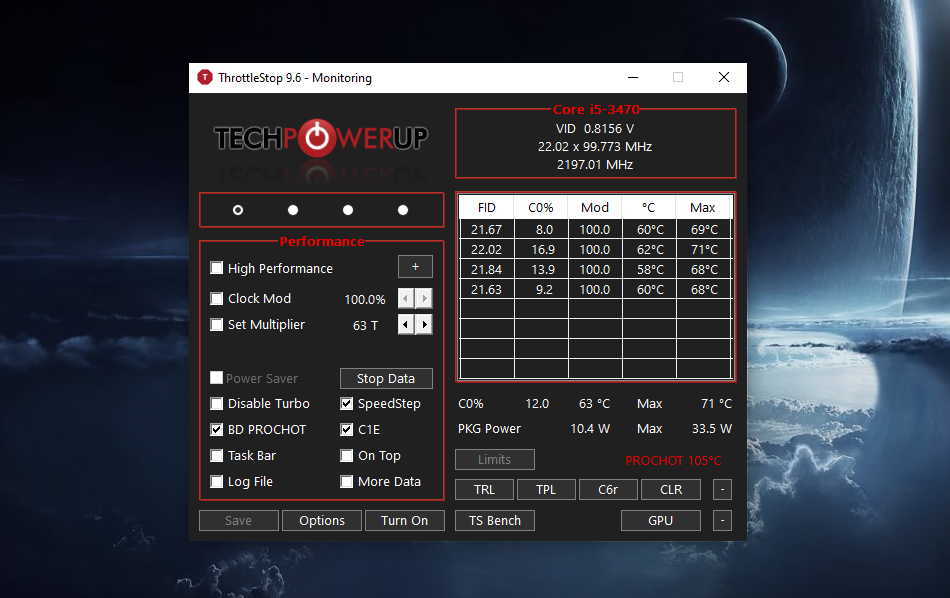Click the 16.9 C0% table cell
This screenshot has height=598, width=950.
point(542,250)
